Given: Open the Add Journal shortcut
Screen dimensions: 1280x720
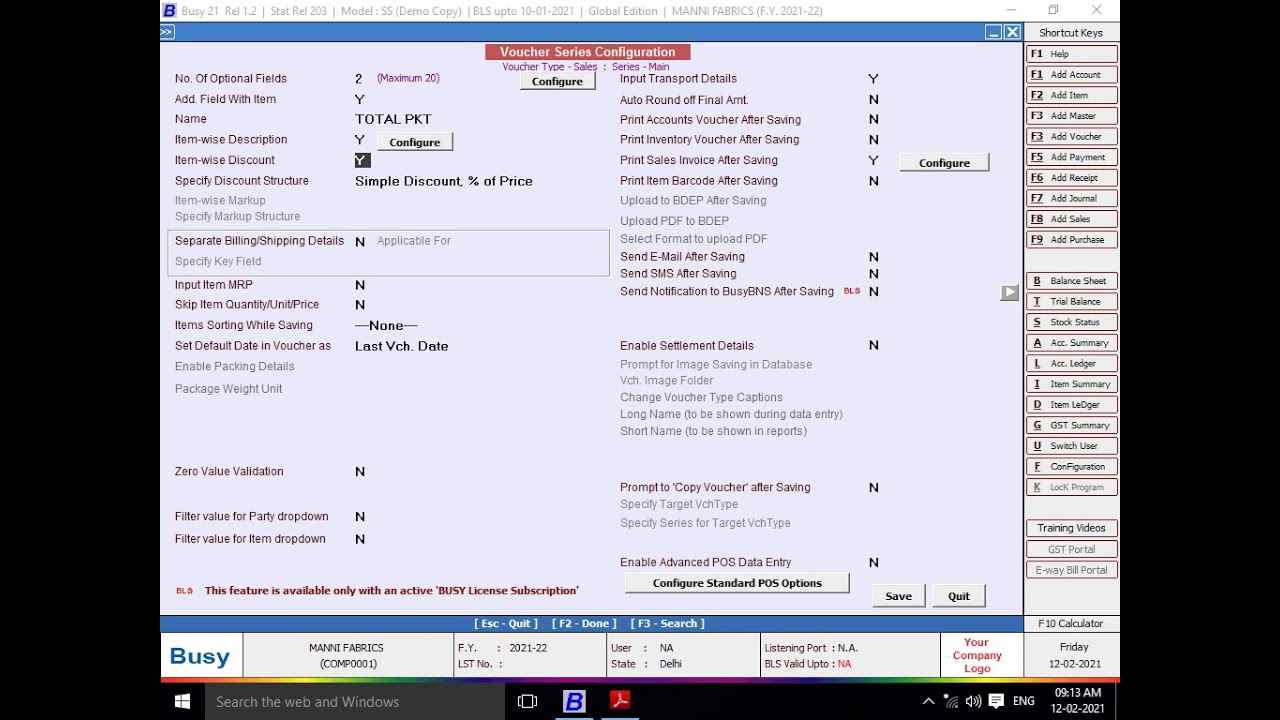Looking at the screenshot, I should coord(1071,198).
